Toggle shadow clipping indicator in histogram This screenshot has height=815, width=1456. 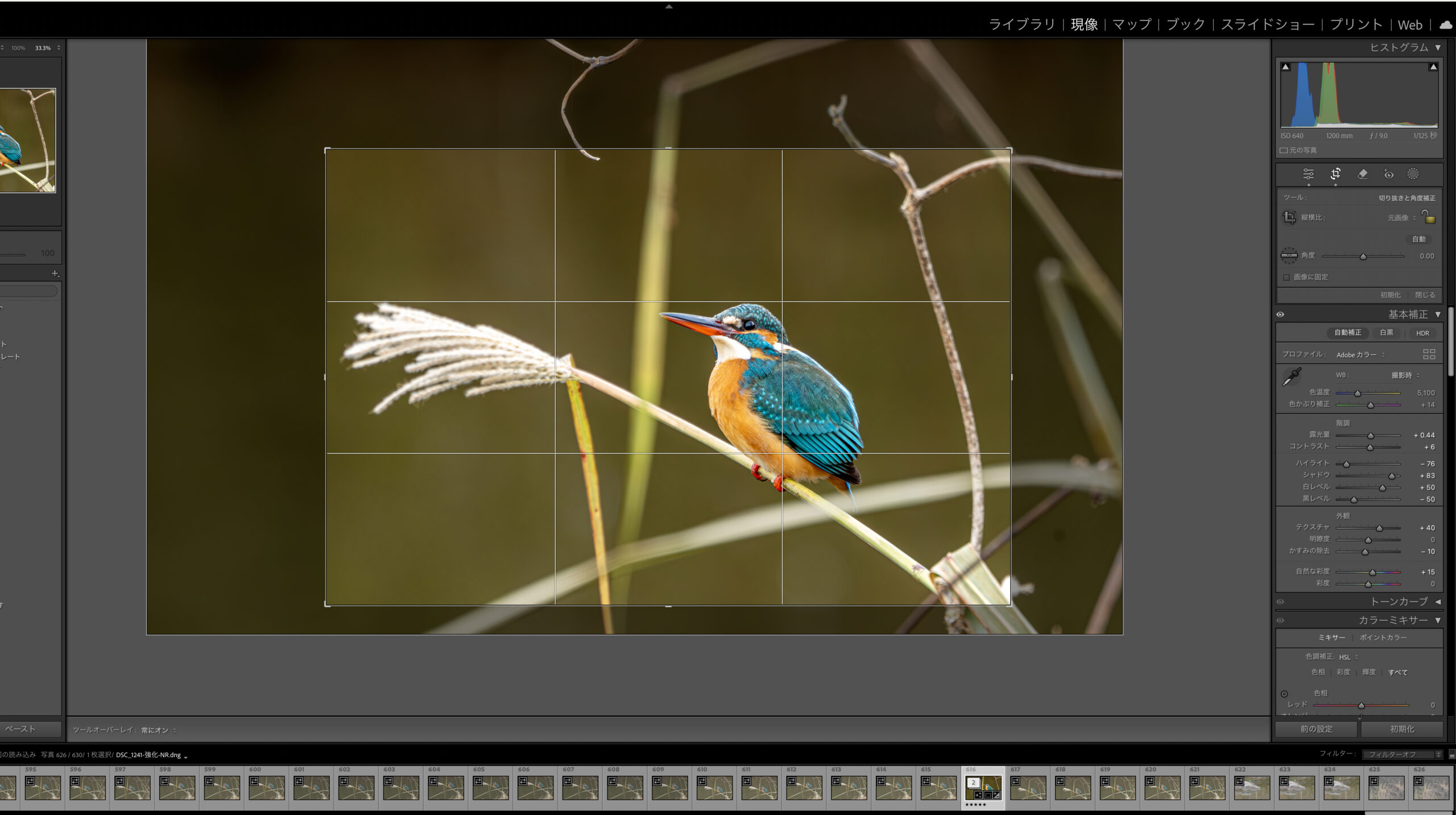(1285, 67)
